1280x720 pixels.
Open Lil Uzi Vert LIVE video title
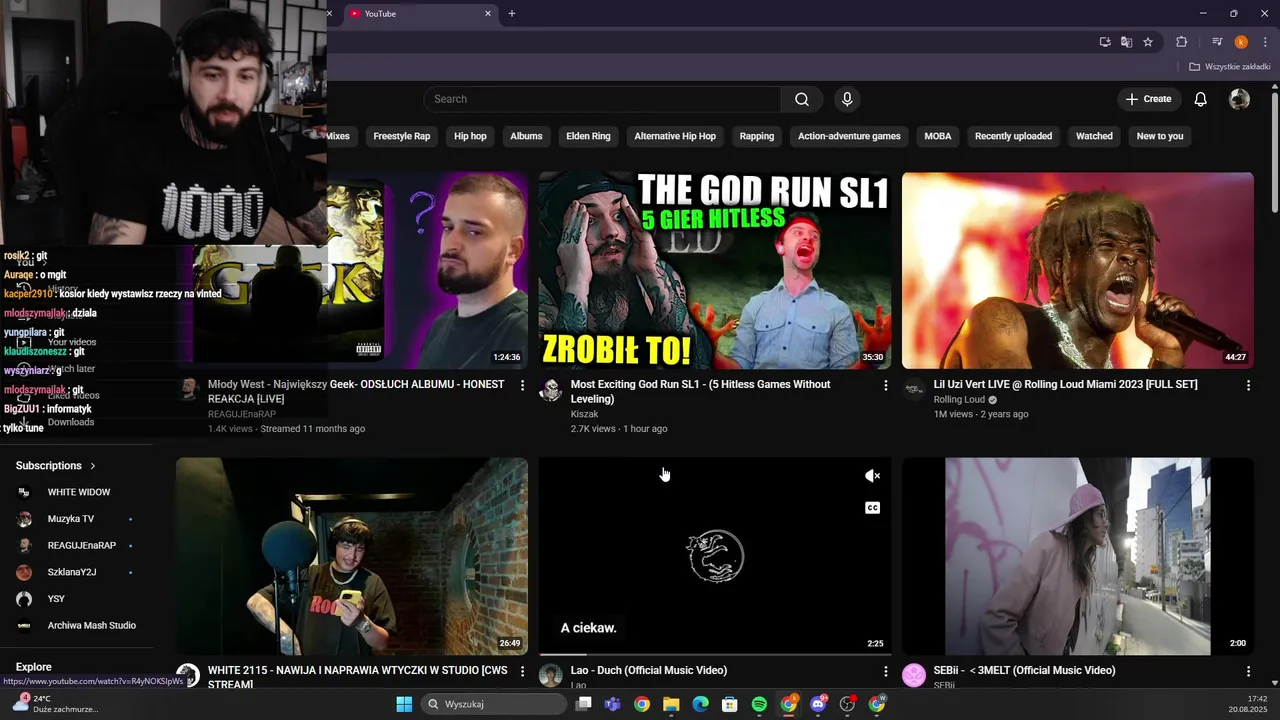click(1065, 384)
